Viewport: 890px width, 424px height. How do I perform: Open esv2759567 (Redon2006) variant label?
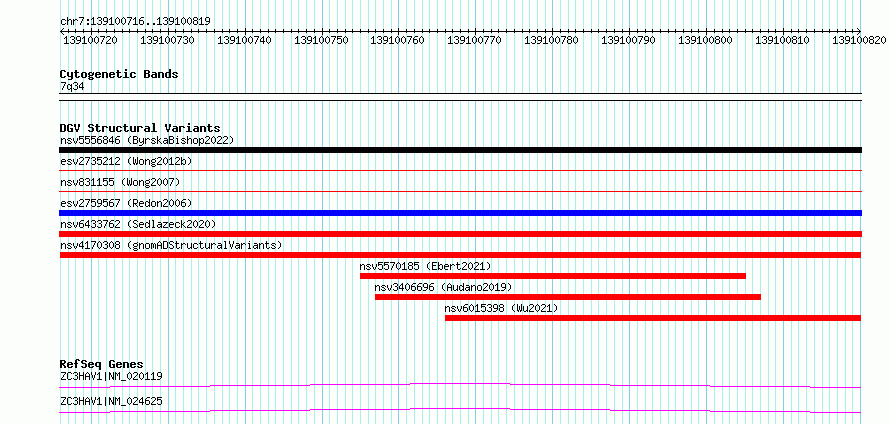[126, 203]
